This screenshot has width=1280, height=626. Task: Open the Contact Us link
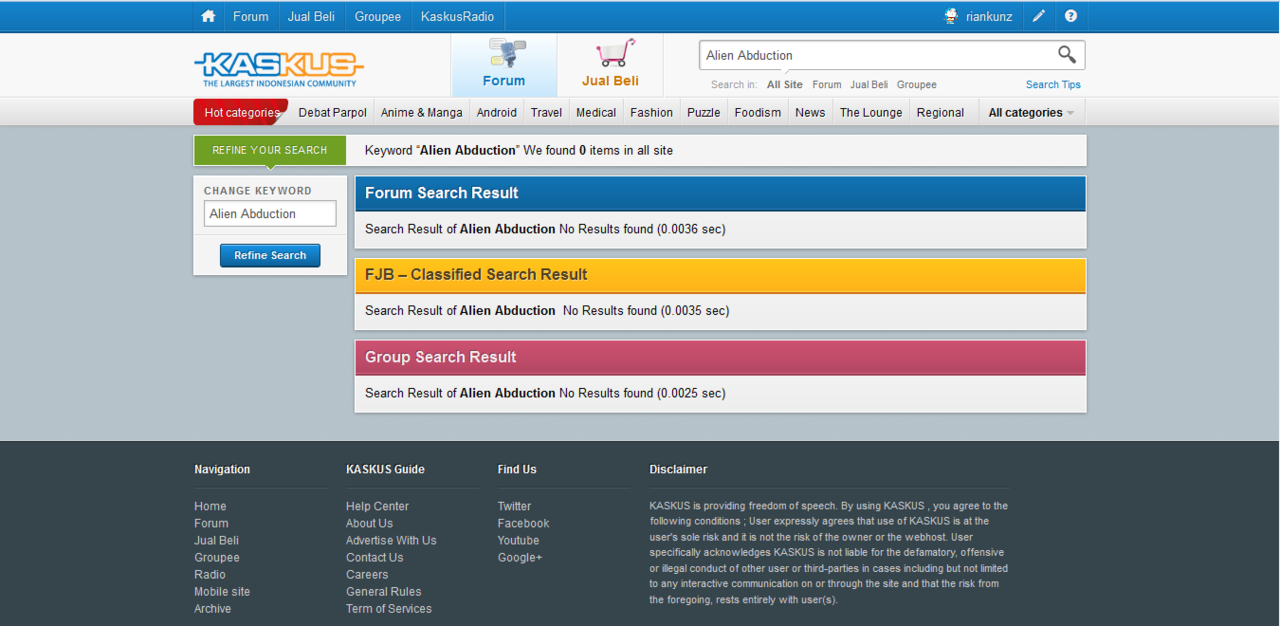[375, 557]
